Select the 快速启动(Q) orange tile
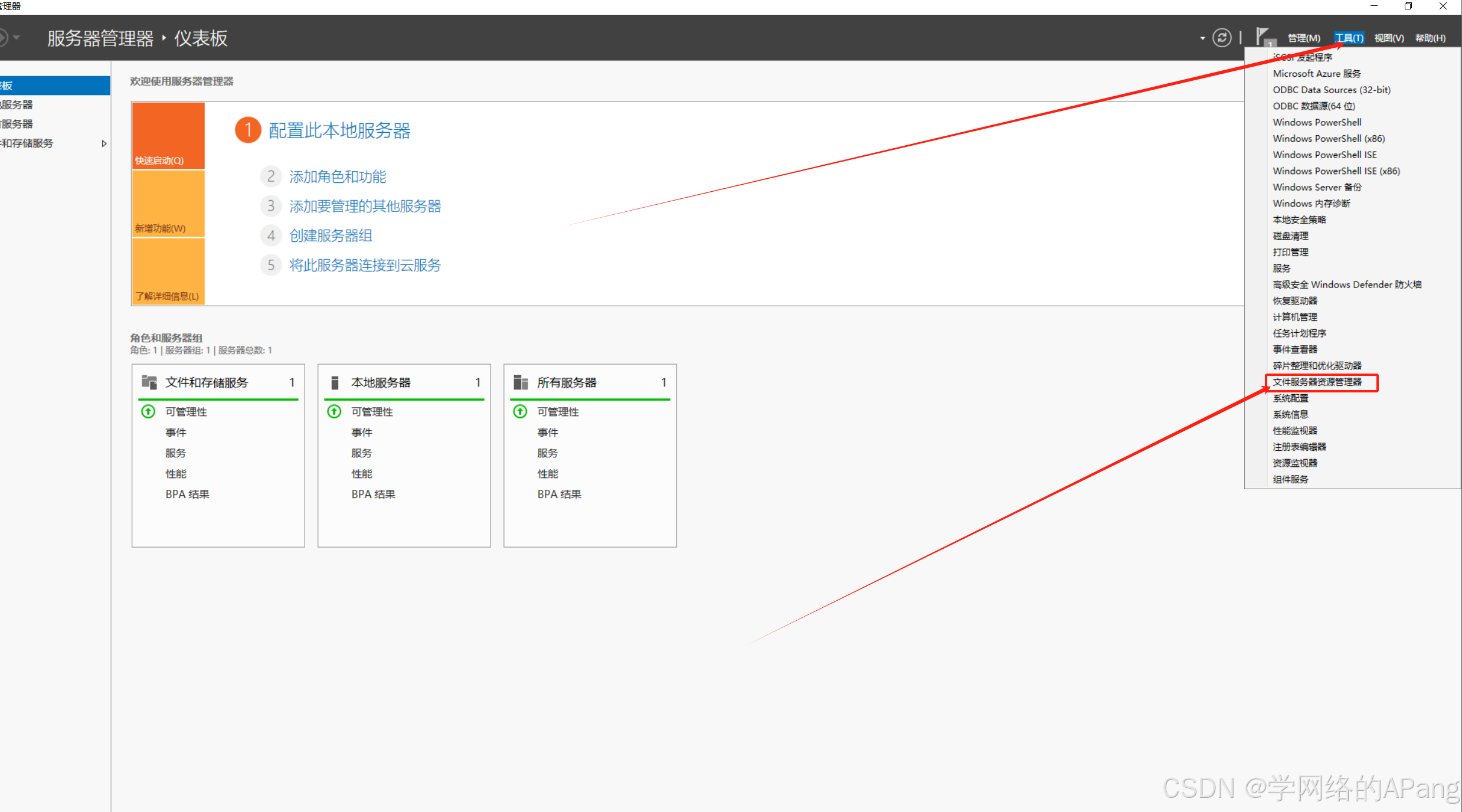Image resolution: width=1462 pixels, height=812 pixels. pyautogui.click(x=168, y=136)
